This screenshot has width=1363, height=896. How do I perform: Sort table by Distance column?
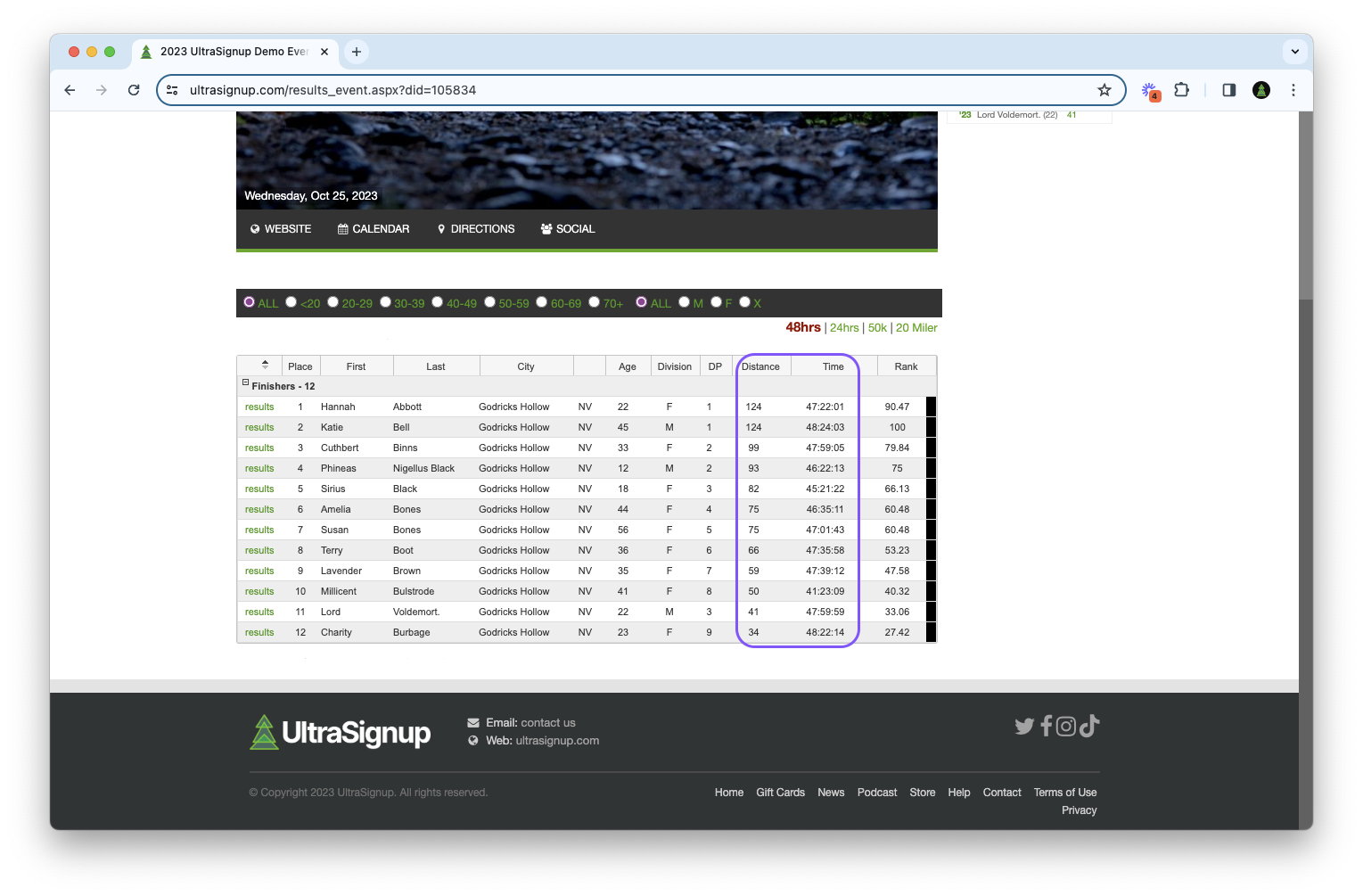pyautogui.click(x=760, y=366)
